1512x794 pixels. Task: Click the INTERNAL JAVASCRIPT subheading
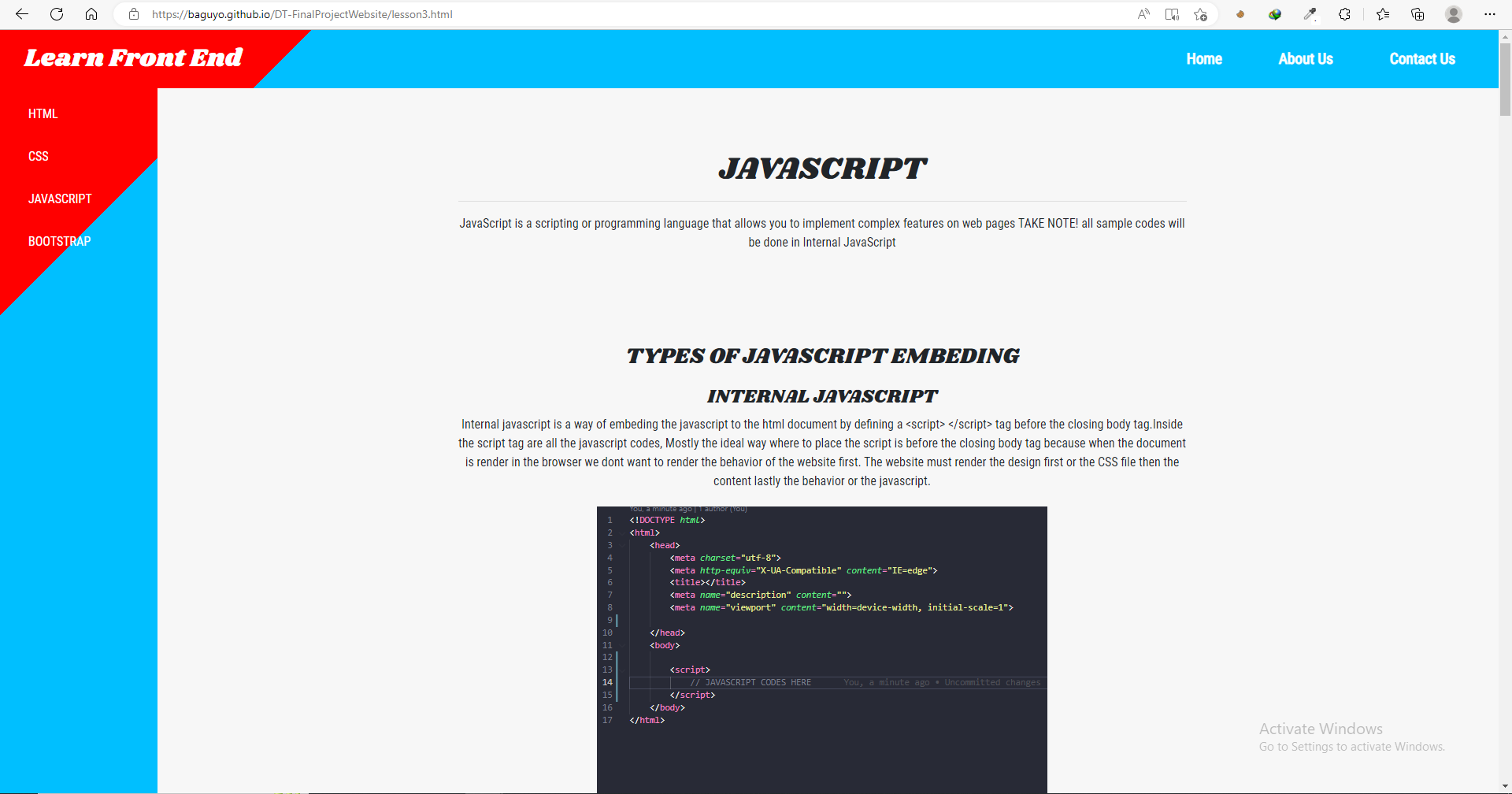coord(822,396)
